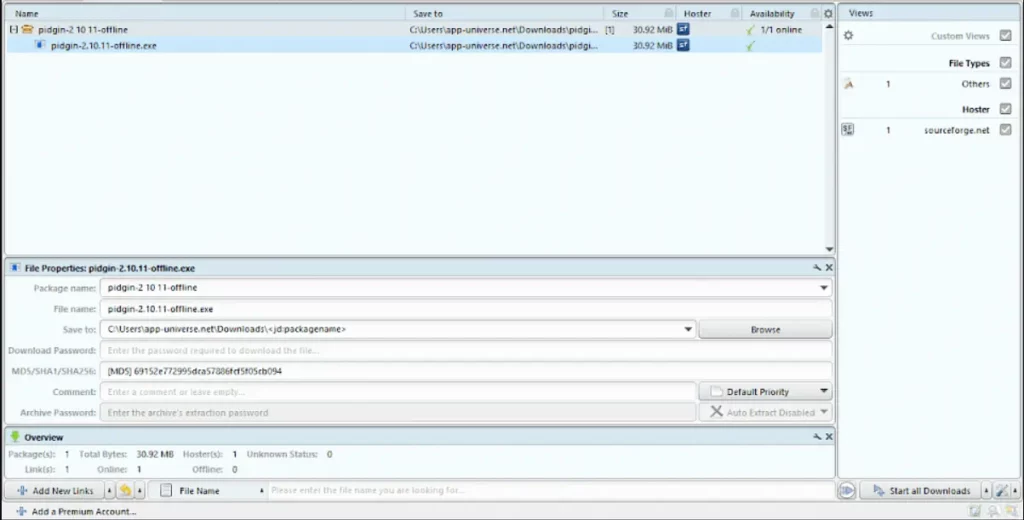Screen dimensions: 1024x520
Task: Open Add New Links options arrow
Action: (109, 491)
